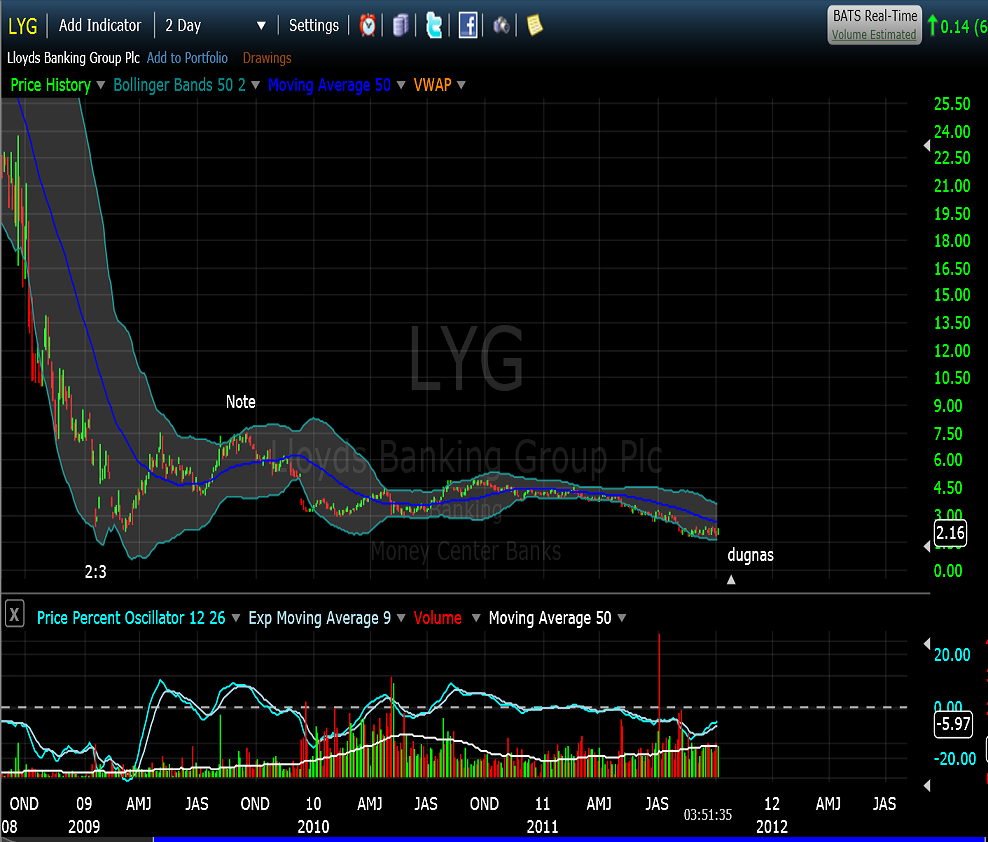Click the 2.16 current price label
988x842 pixels.
(950, 533)
